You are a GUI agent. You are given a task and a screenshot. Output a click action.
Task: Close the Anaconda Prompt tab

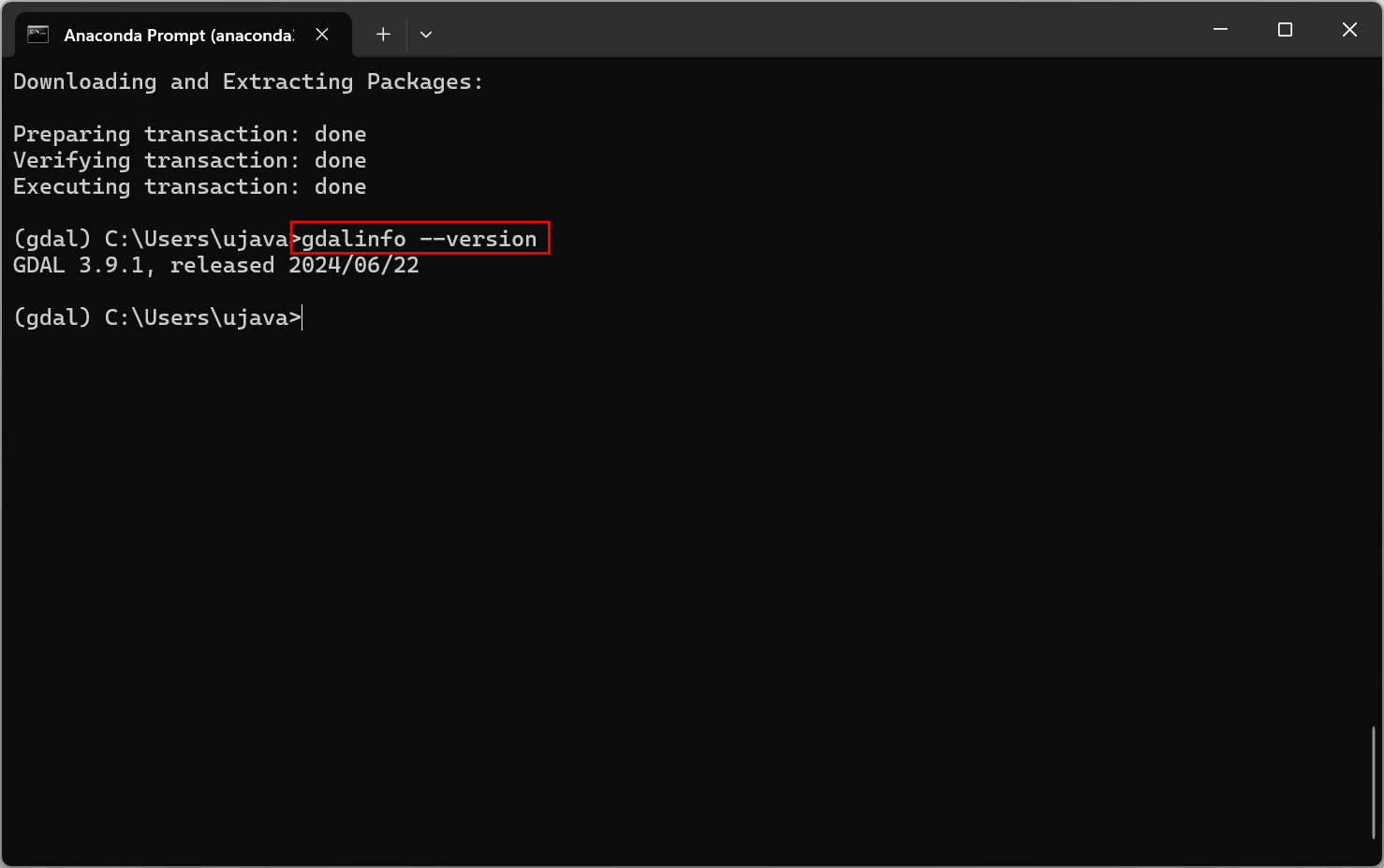coord(322,35)
